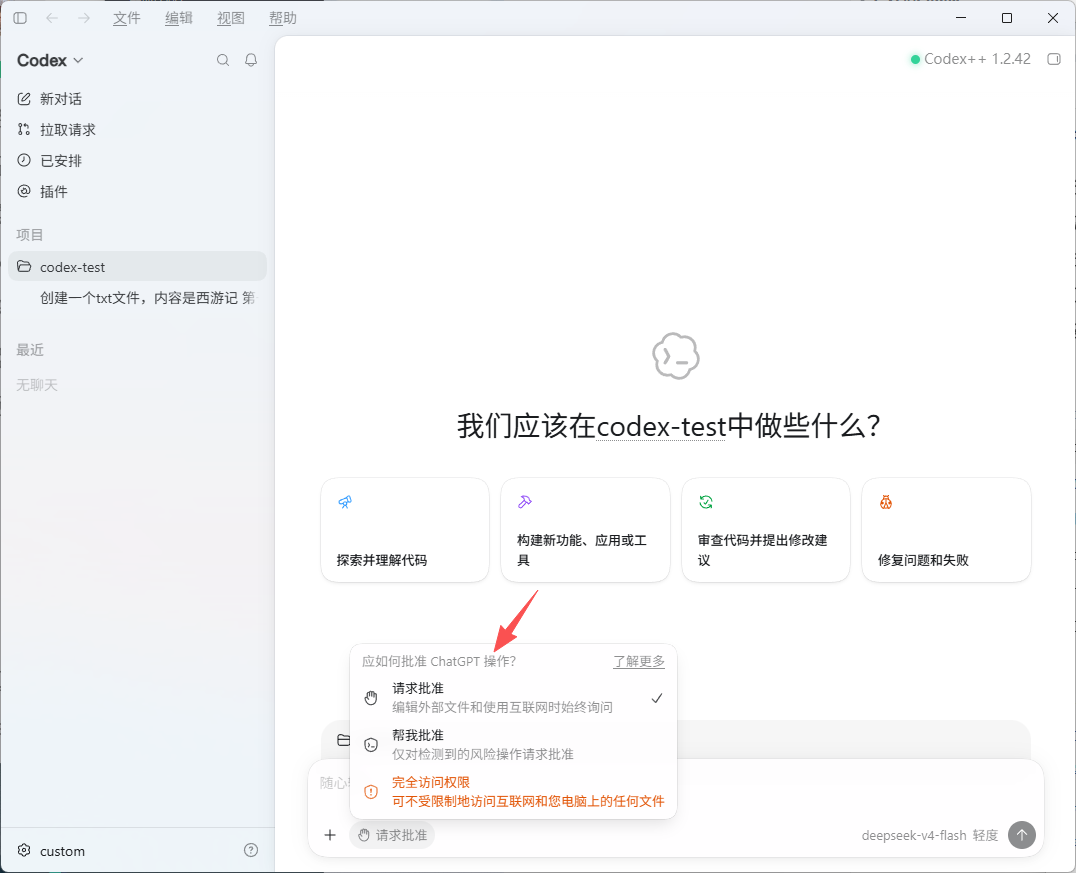Click the help question mark icon

251,850
